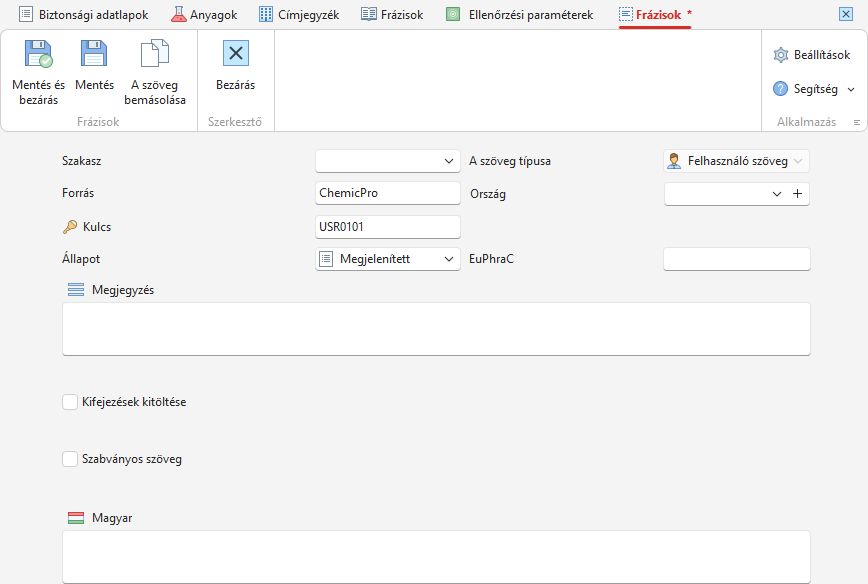Click the EuPhraC input field

pyautogui.click(x=737, y=259)
